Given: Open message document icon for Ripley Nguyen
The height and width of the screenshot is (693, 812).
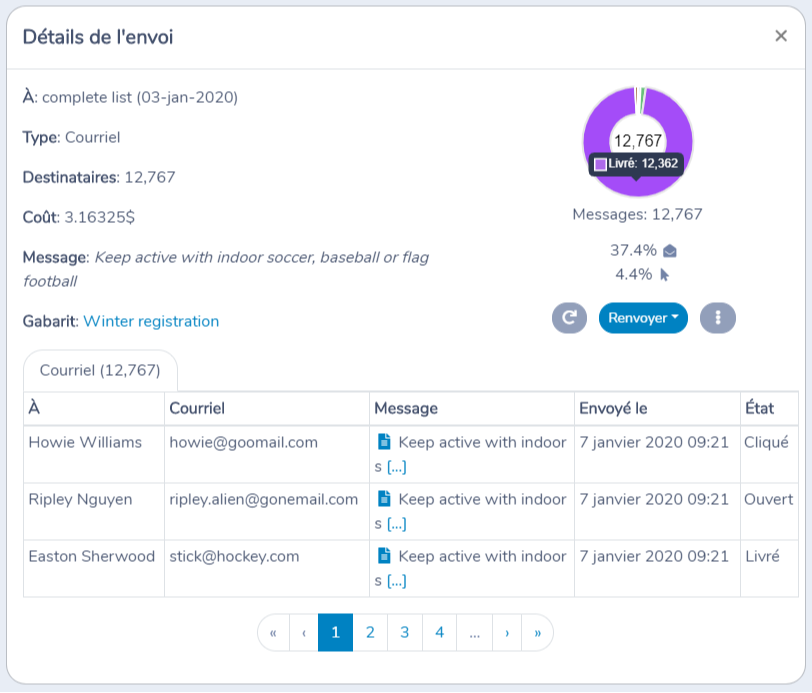Looking at the screenshot, I should click(384, 498).
